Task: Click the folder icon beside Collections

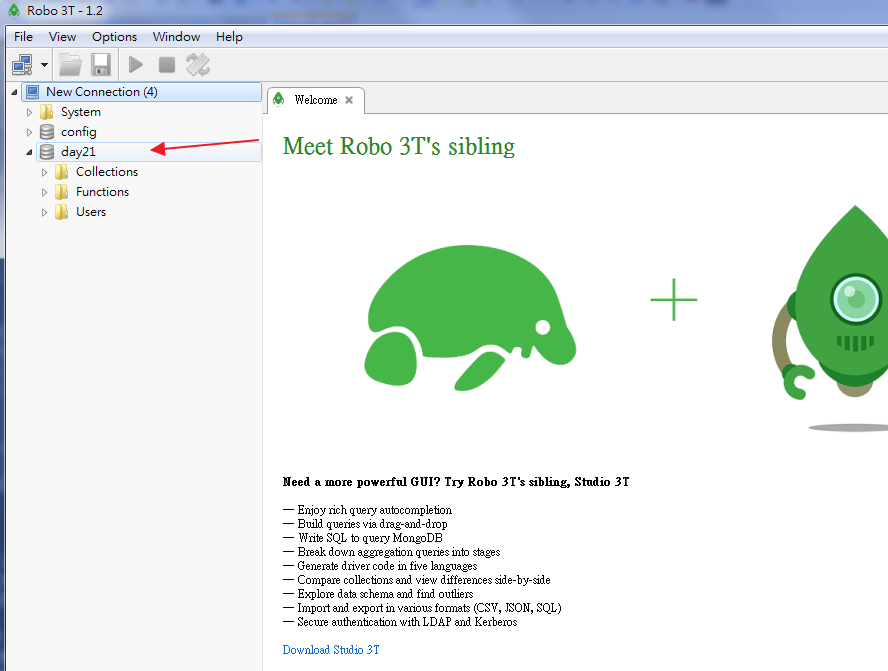Action: coord(62,172)
